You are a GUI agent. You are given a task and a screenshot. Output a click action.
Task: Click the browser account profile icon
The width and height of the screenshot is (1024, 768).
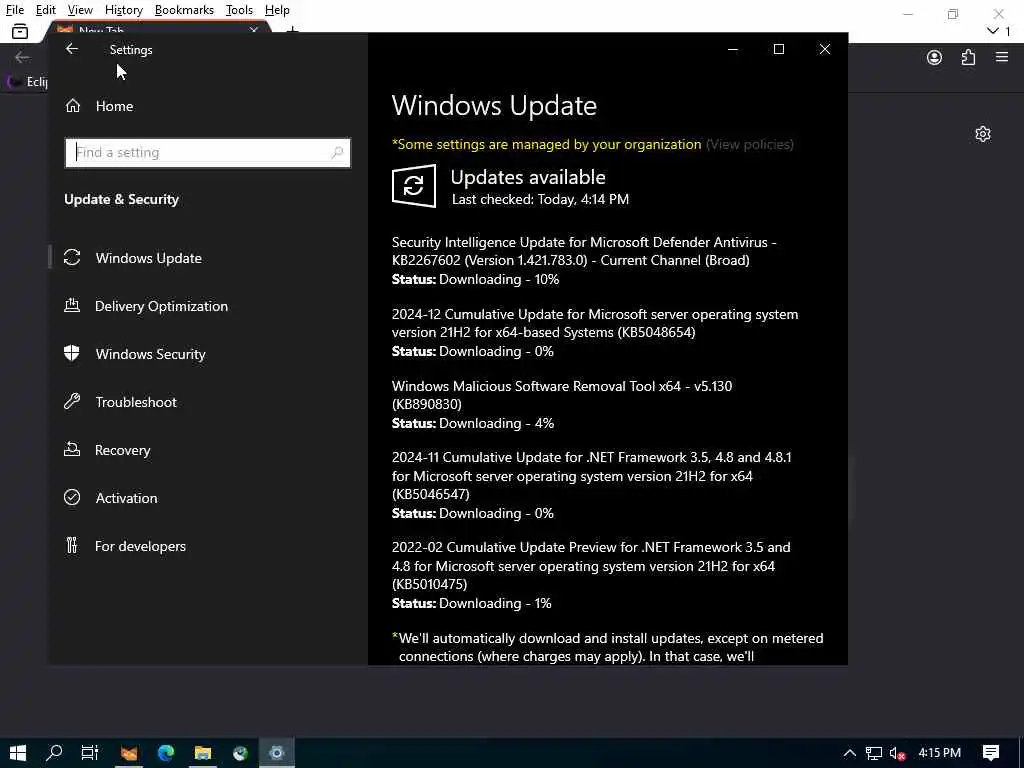click(935, 57)
